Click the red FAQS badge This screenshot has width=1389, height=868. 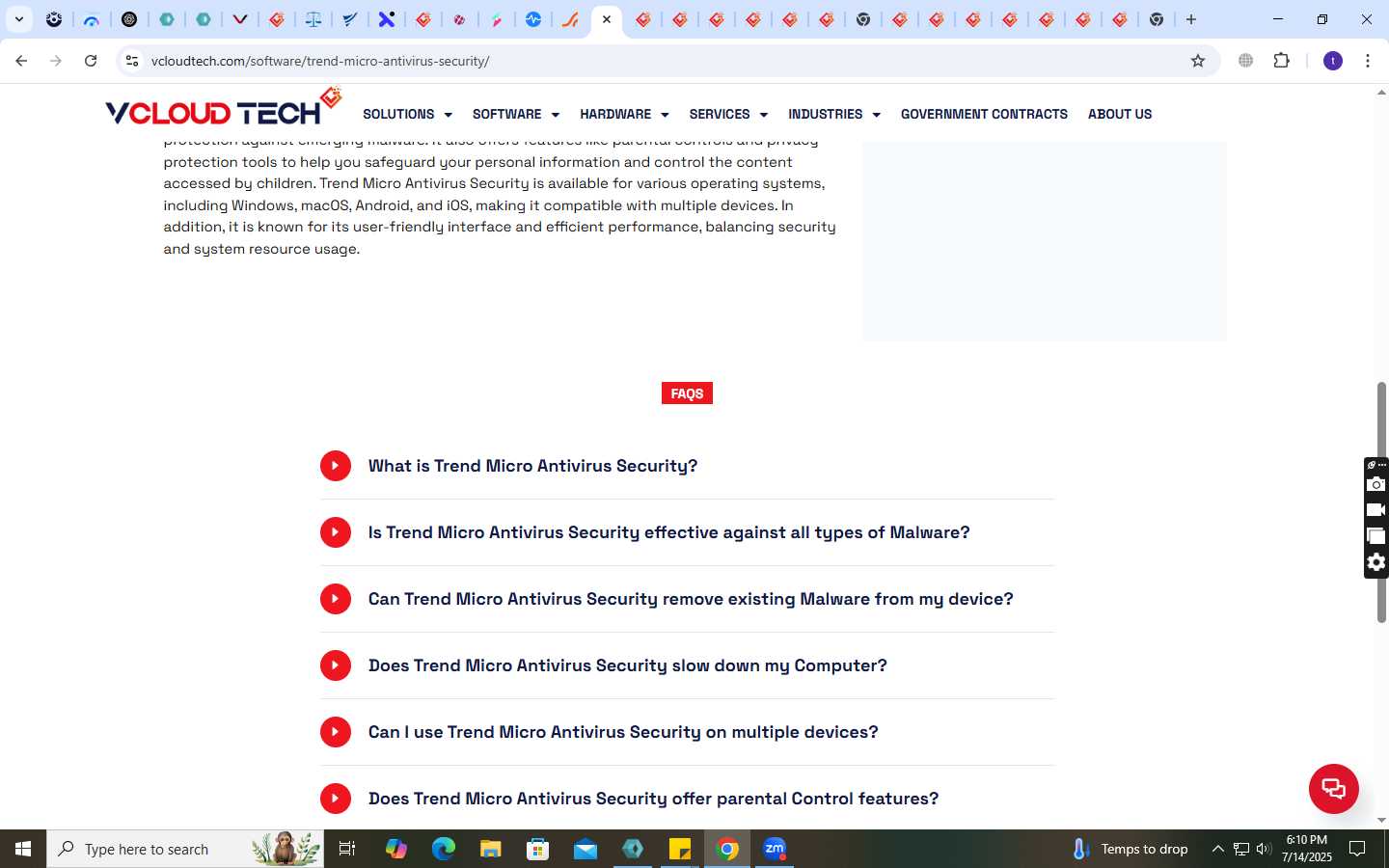[x=687, y=393]
